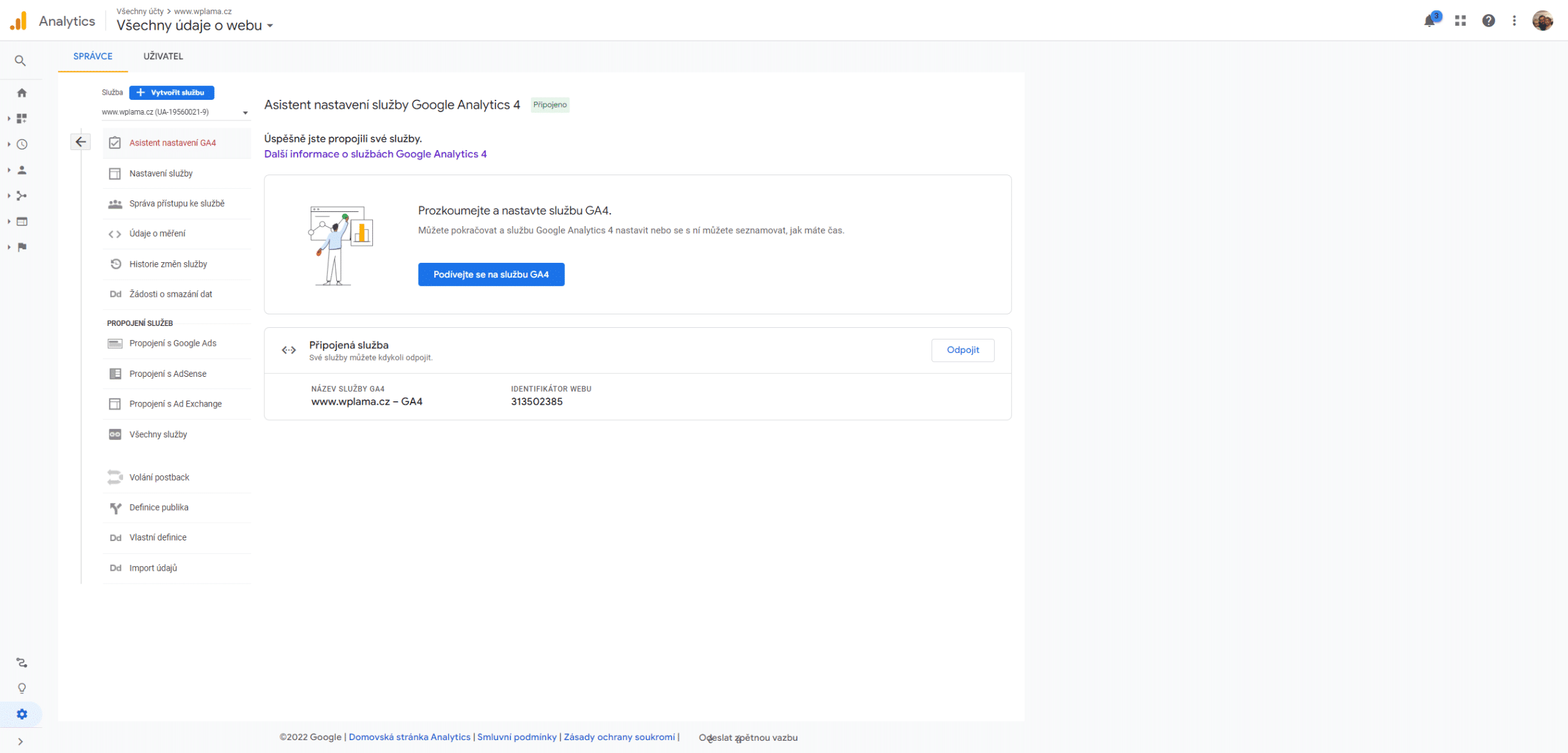The height and width of the screenshot is (753, 1568).
Task: Open property dropdown www.wplama.cz (UA-19560021-9)
Action: pos(175,112)
